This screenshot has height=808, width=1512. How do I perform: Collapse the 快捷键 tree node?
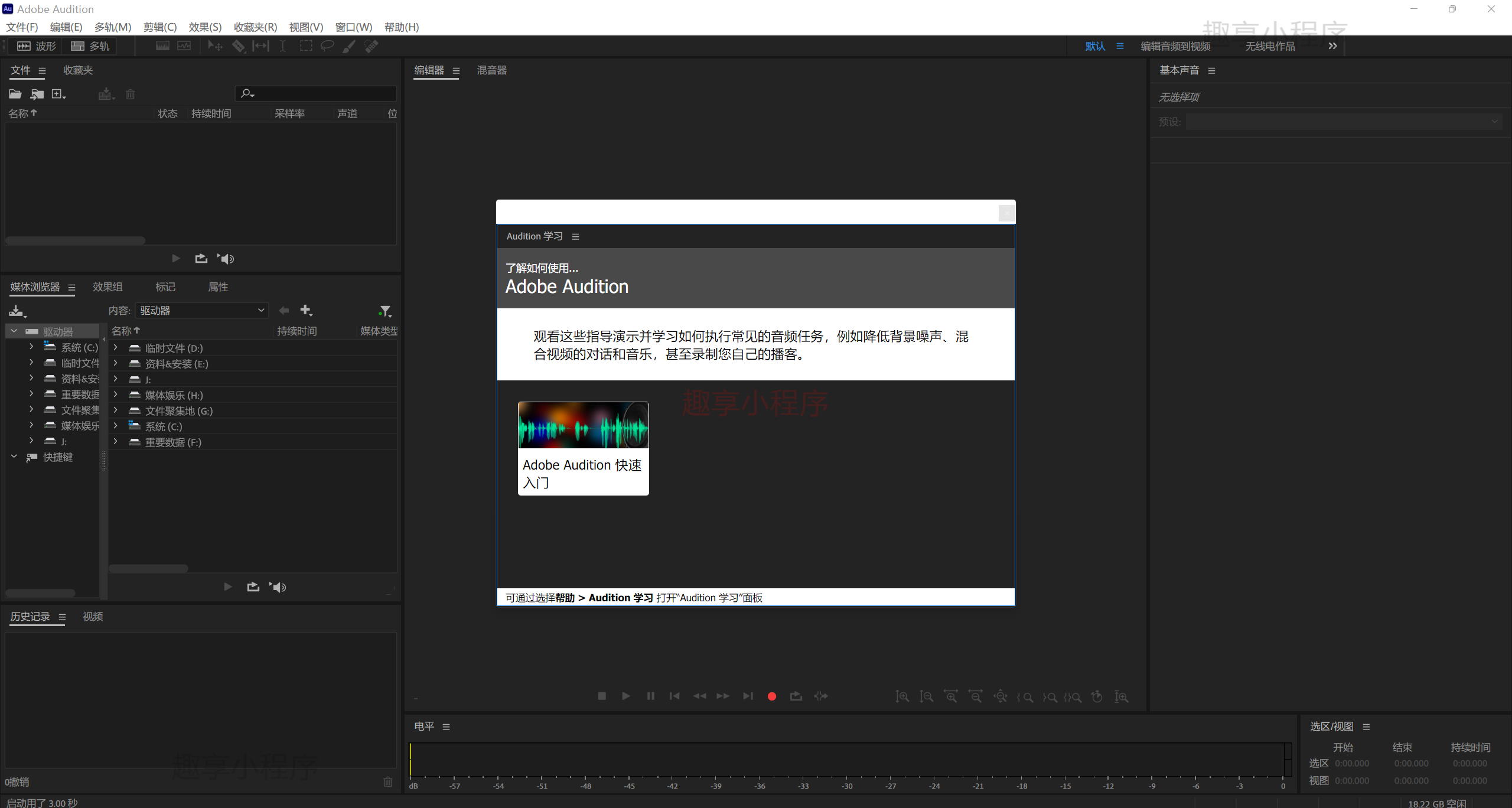[14, 457]
